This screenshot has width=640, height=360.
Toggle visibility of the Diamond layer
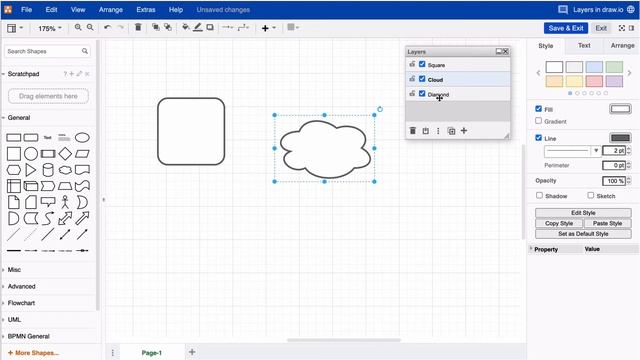tap(422, 93)
